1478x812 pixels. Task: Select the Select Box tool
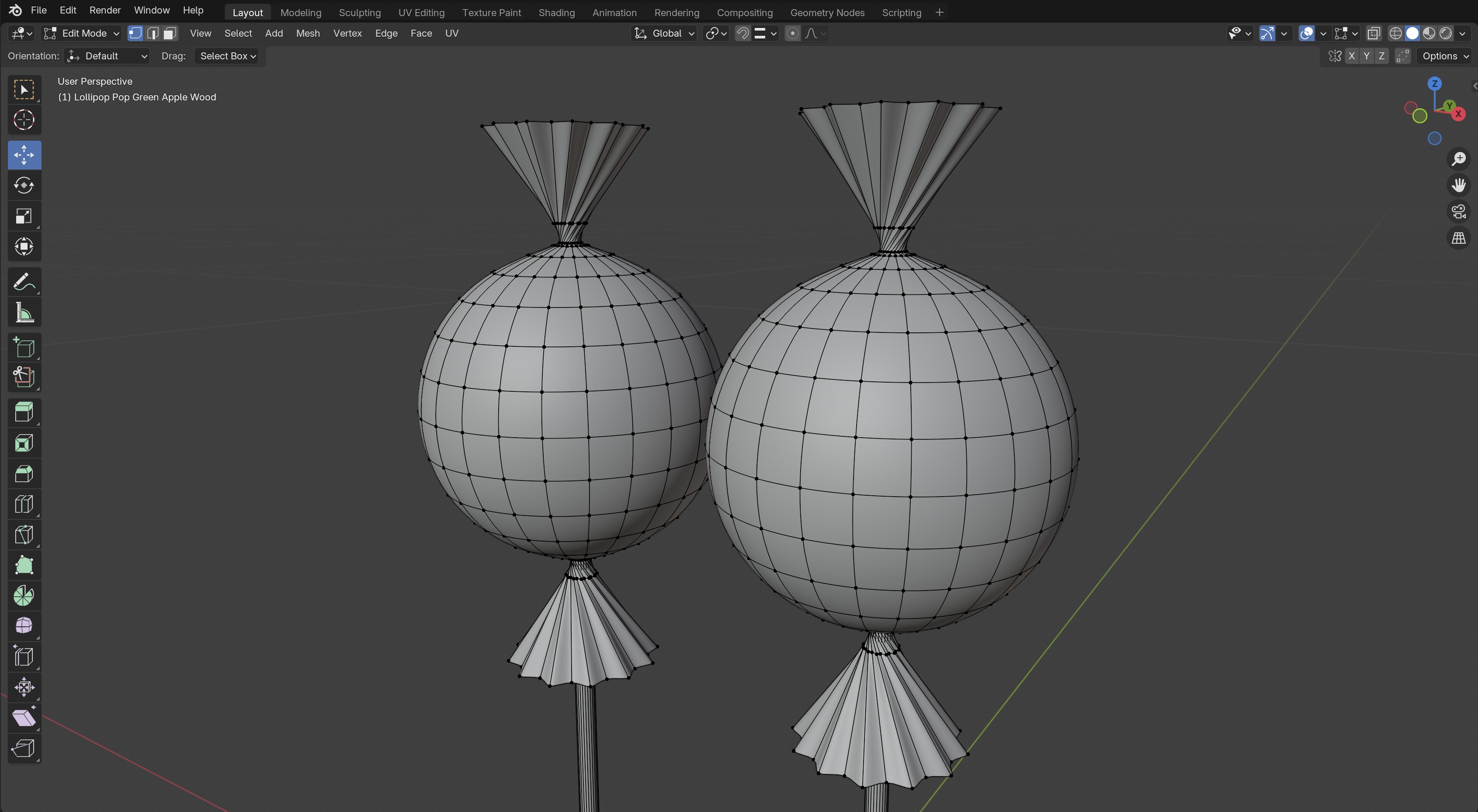click(24, 90)
